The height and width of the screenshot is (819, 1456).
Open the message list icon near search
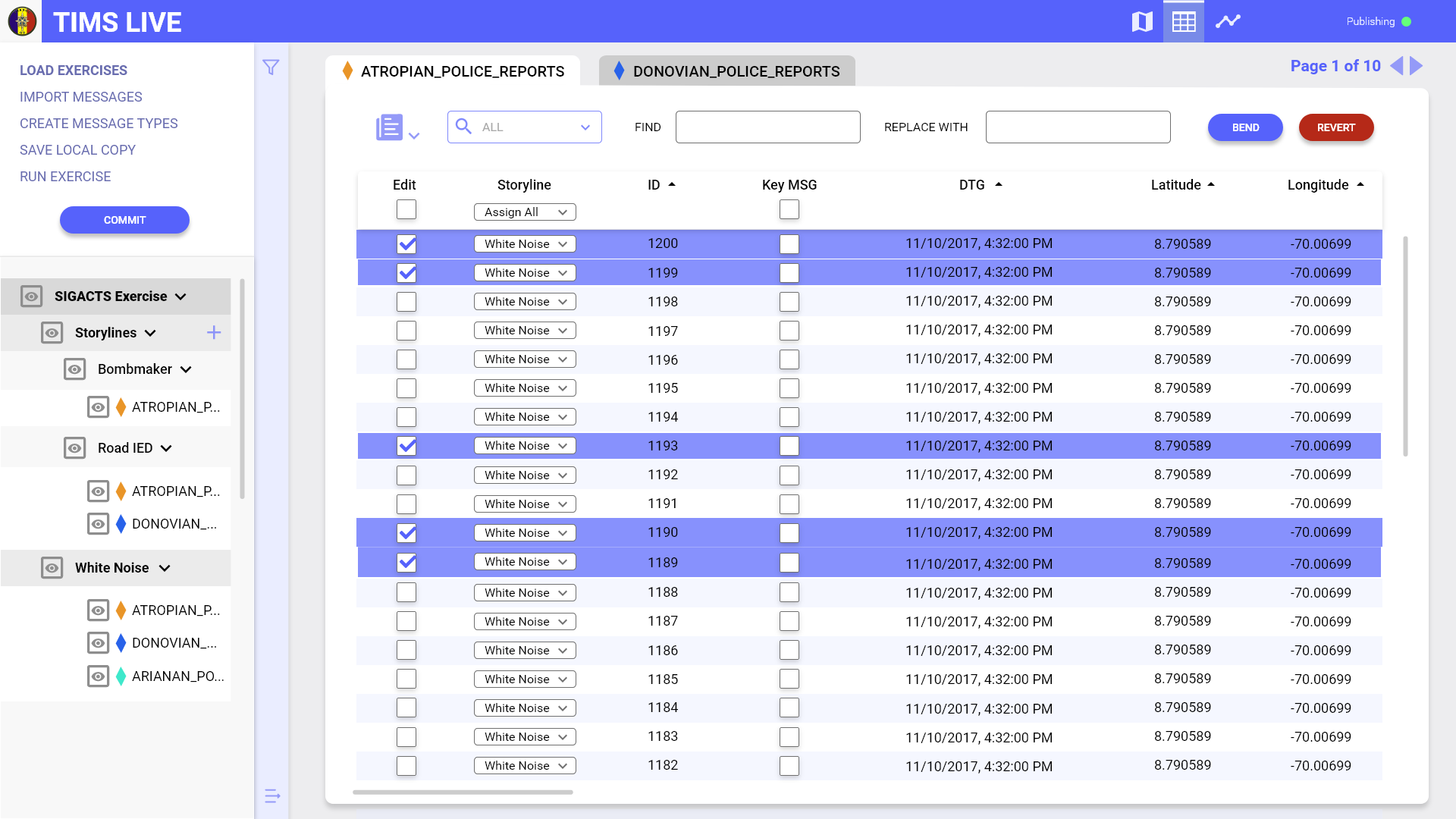[x=388, y=127]
